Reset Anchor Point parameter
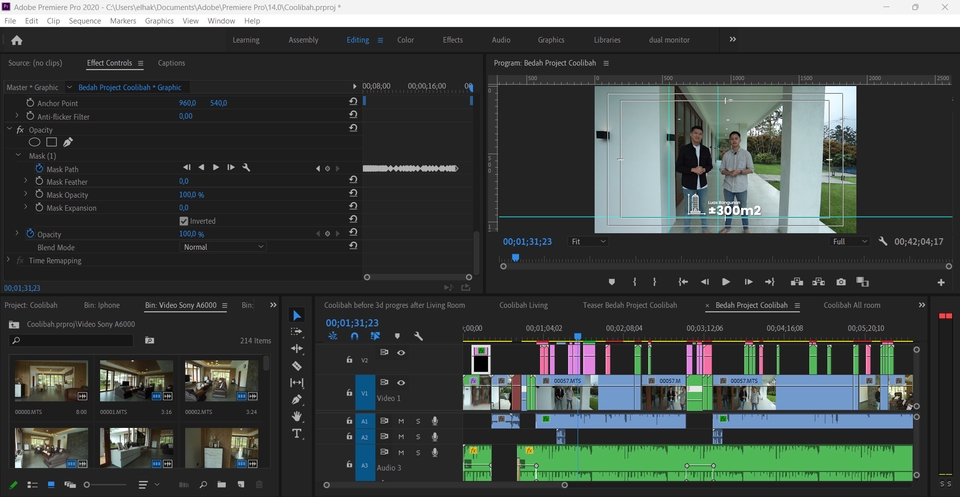This screenshot has width=960, height=497. 353,103
